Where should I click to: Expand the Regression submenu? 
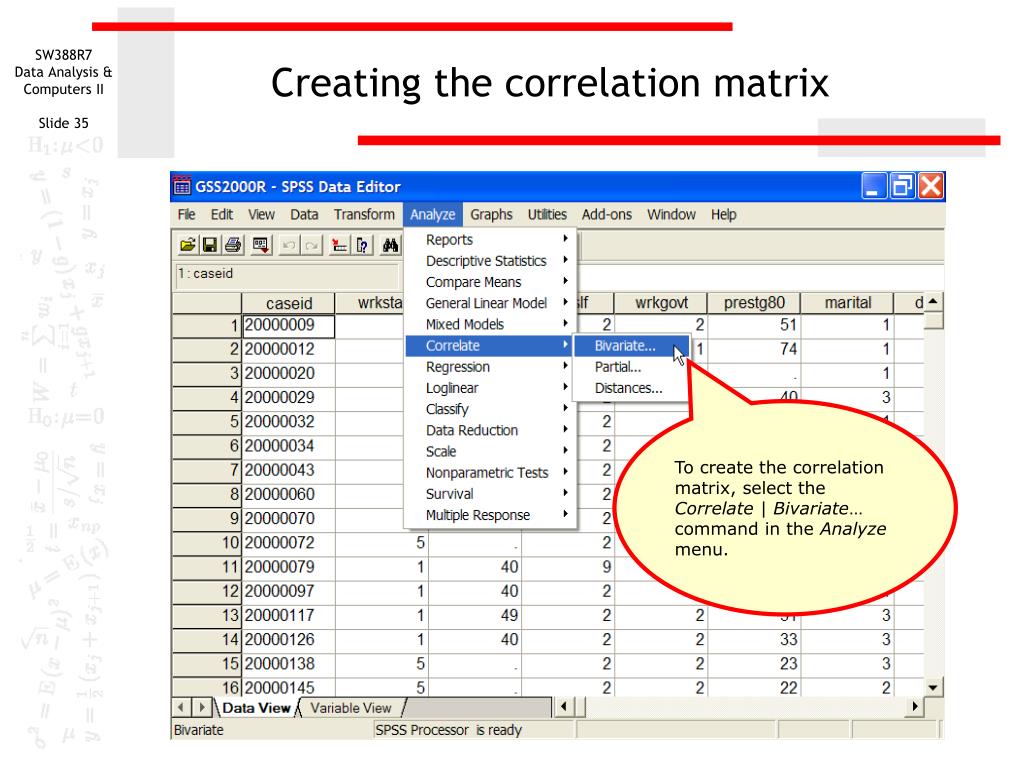click(490, 367)
